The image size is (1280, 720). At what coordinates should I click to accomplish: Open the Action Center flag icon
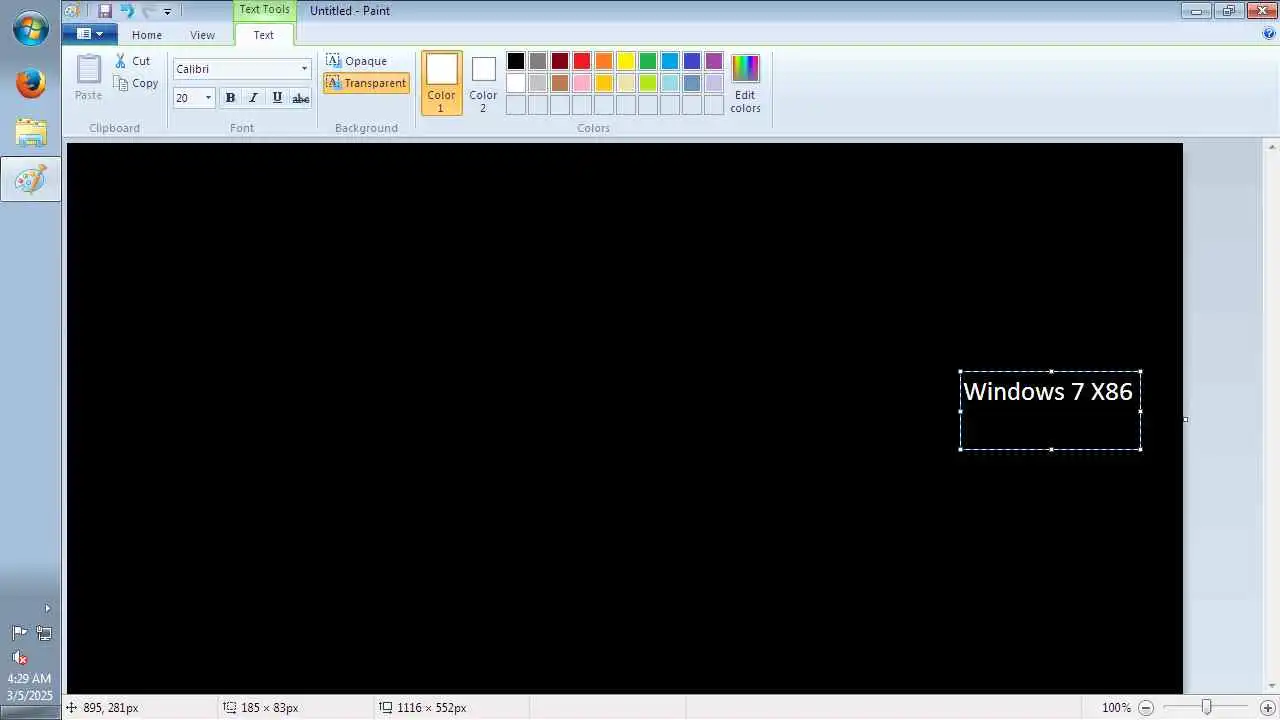pos(19,633)
